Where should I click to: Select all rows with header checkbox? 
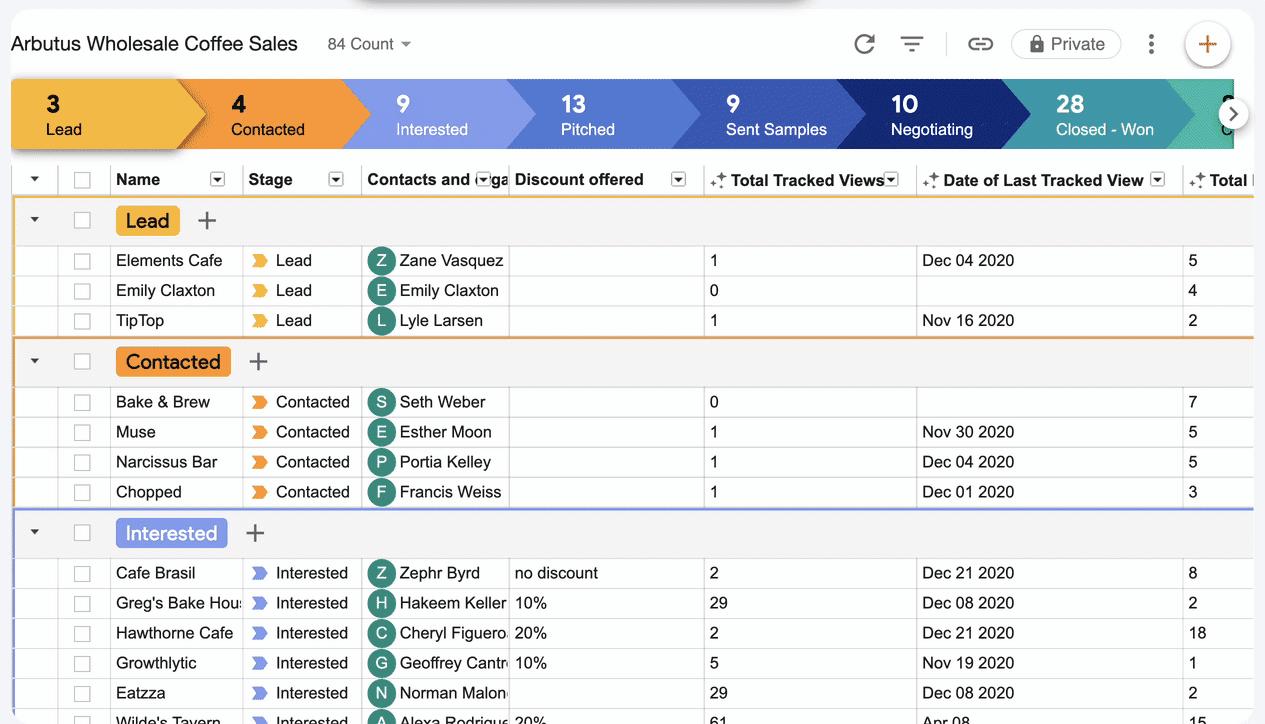(x=82, y=180)
